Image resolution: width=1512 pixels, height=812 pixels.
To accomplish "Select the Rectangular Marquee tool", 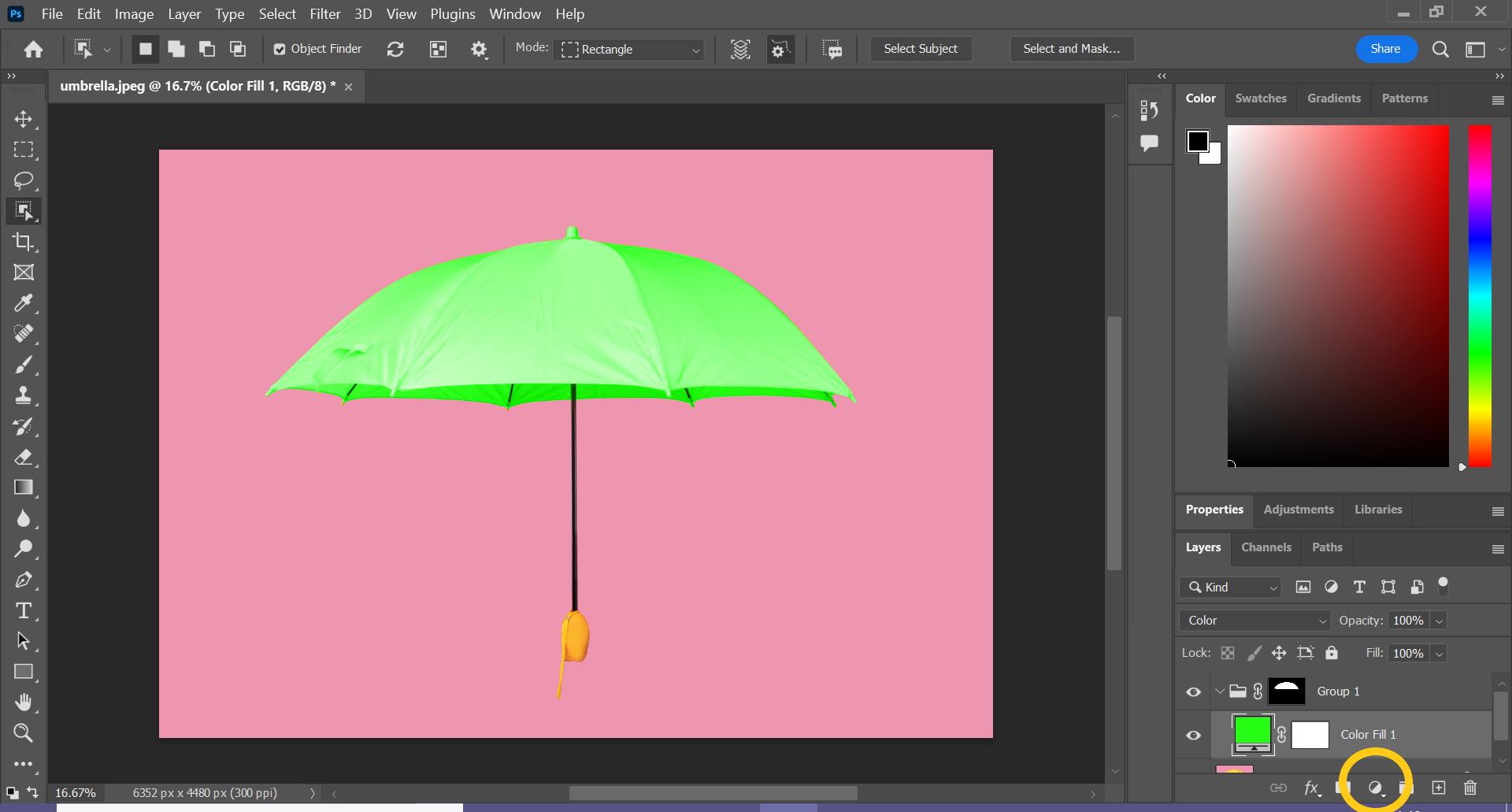I will click(x=24, y=150).
